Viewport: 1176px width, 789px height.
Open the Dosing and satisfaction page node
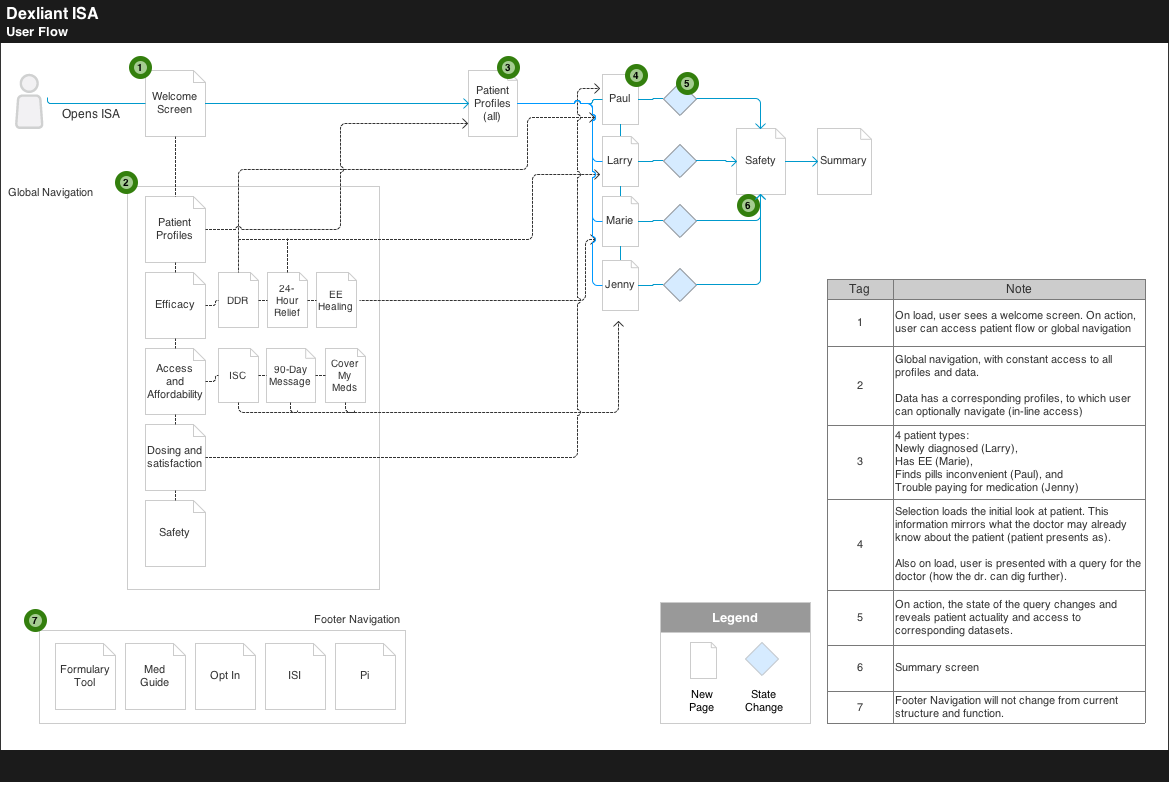pyautogui.click(x=176, y=458)
